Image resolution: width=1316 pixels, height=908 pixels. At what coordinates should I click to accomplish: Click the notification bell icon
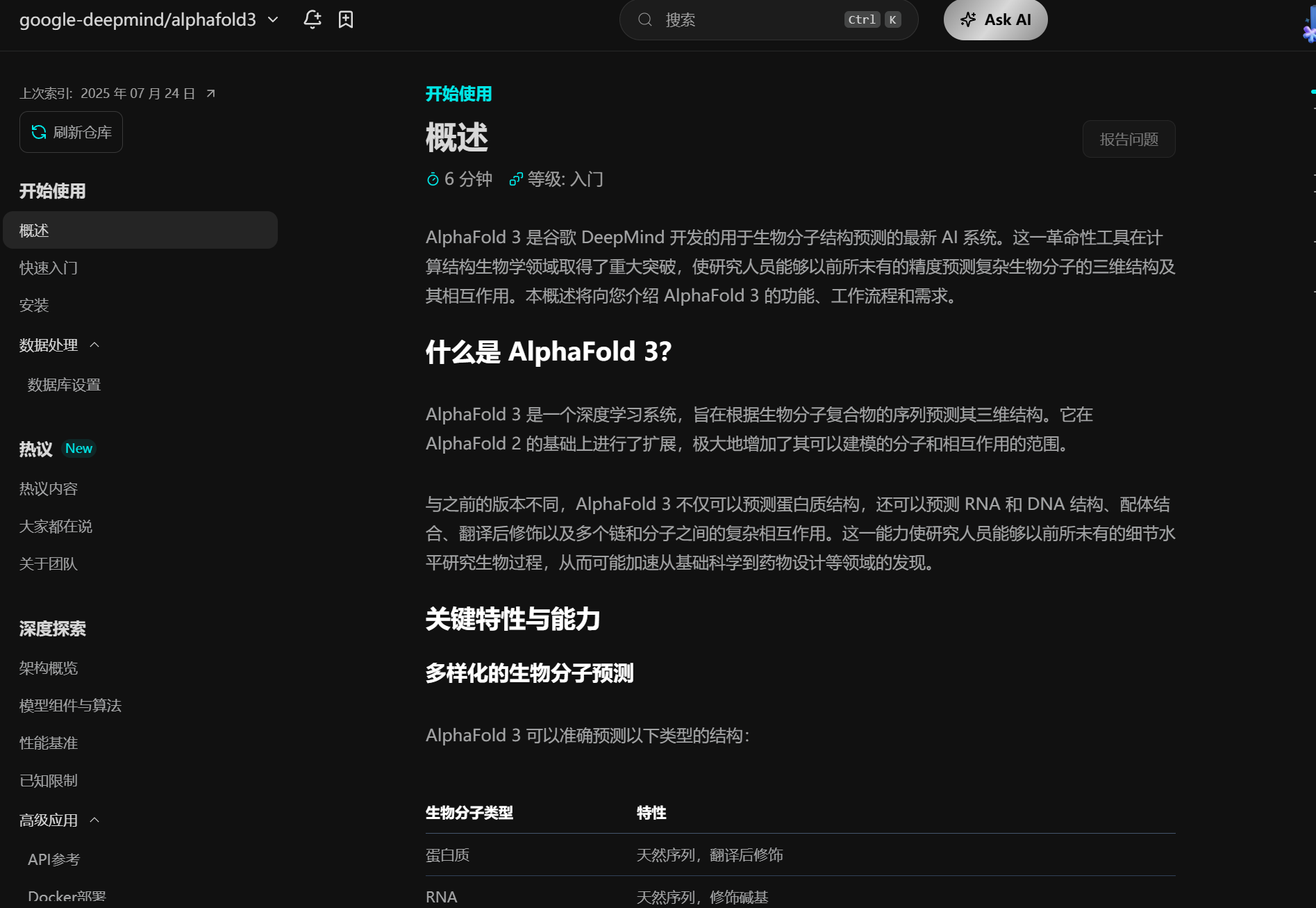coord(313,19)
